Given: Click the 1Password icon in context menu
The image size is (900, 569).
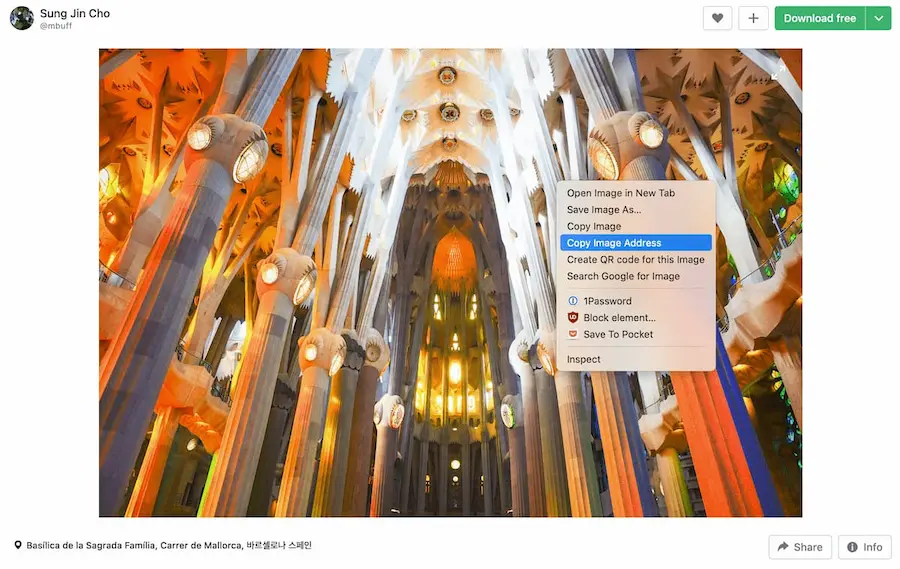Looking at the screenshot, I should pos(573,301).
